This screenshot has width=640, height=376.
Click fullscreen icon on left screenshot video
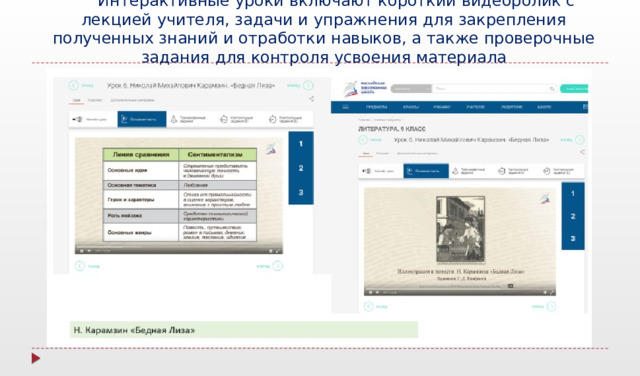coord(278,251)
